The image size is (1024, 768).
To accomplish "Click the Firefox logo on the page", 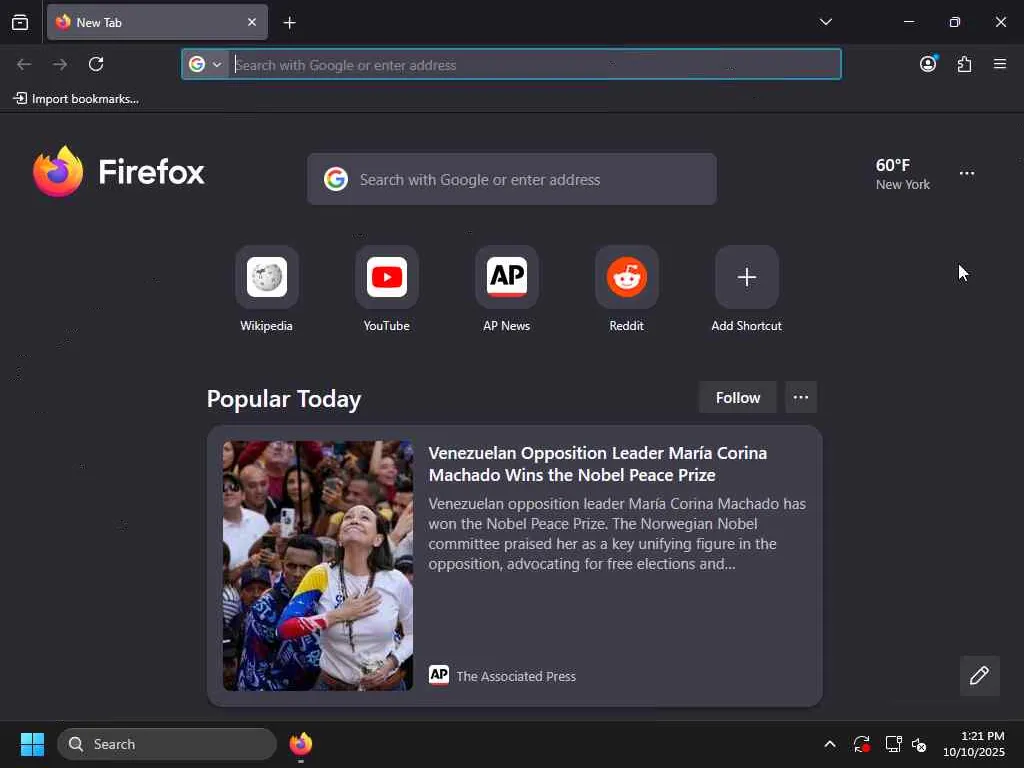I will tap(119, 172).
